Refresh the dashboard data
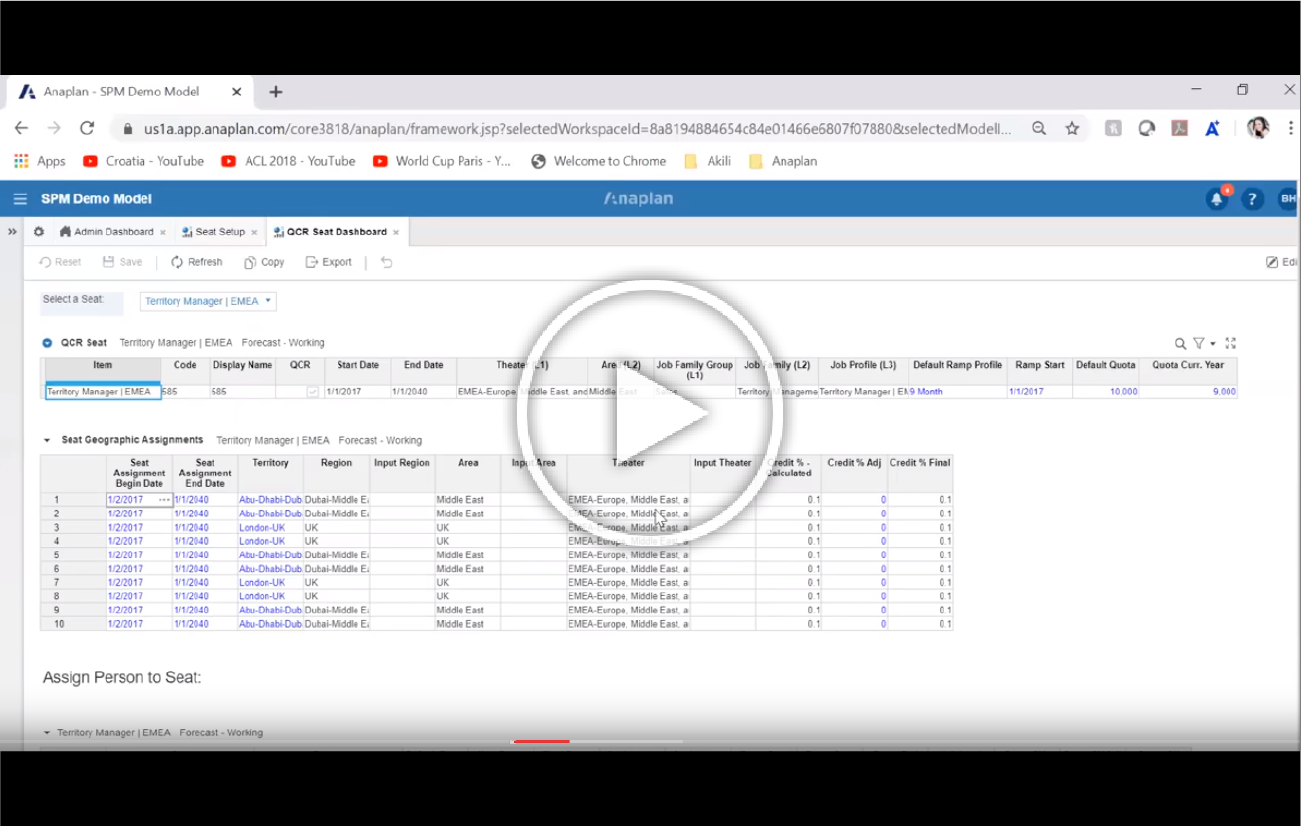Screen dimensions: 1301x826 pos(196,262)
